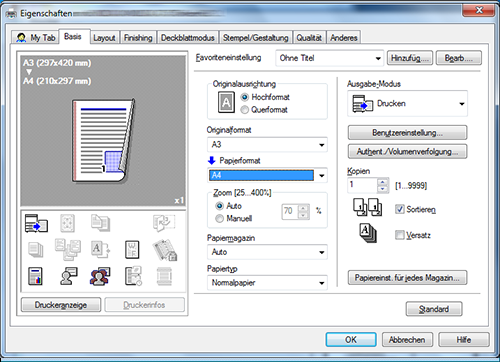Viewport: 500px width, 362px height.
Task: Click into the Kopien number field
Action: (363, 185)
